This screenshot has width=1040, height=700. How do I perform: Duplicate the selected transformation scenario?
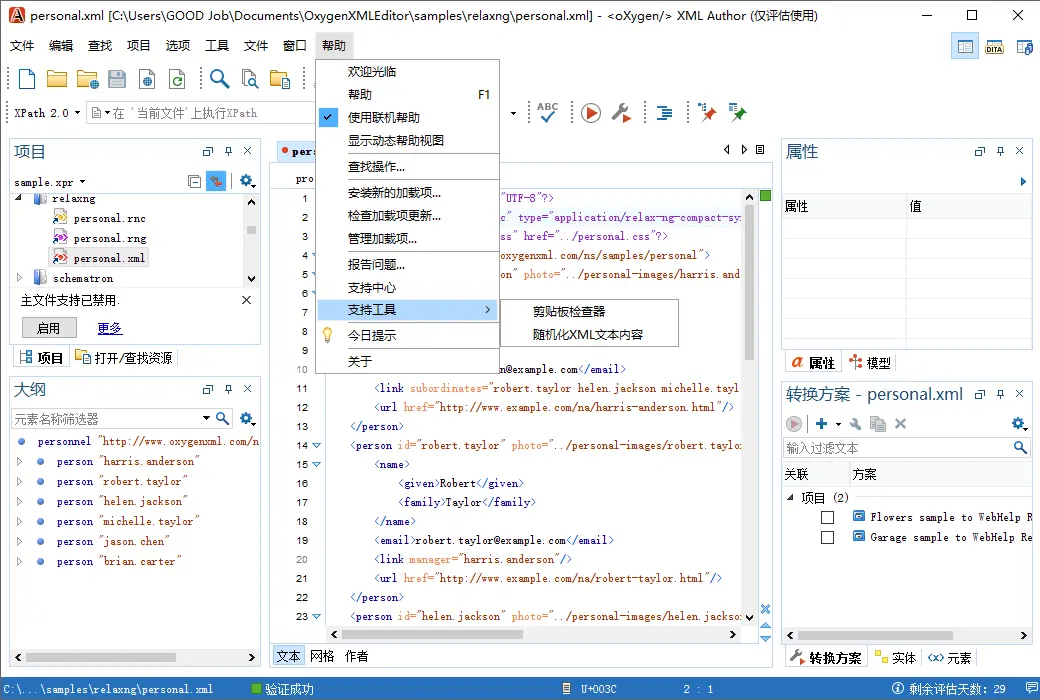878,423
